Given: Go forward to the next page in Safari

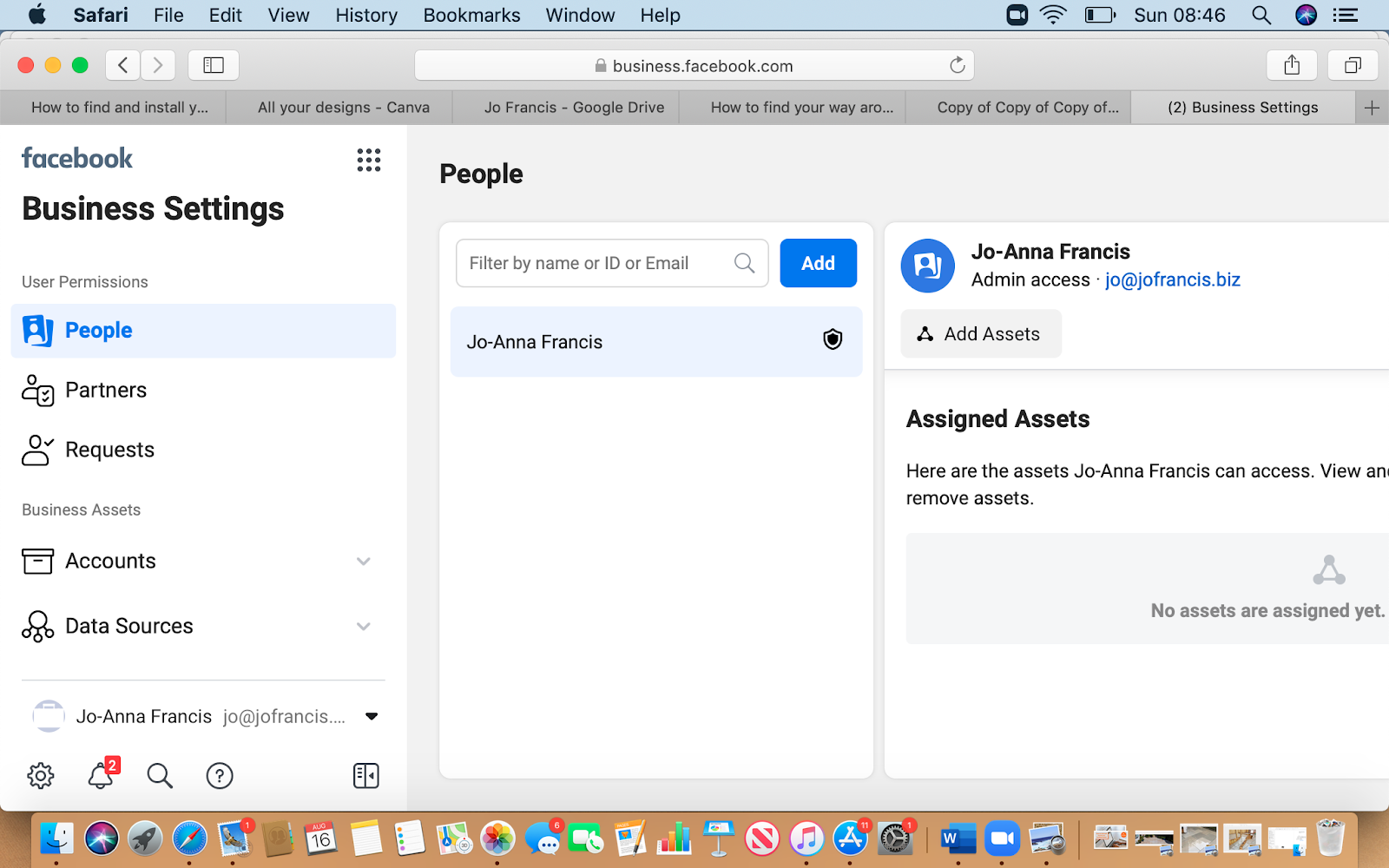Looking at the screenshot, I should [157, 65].
